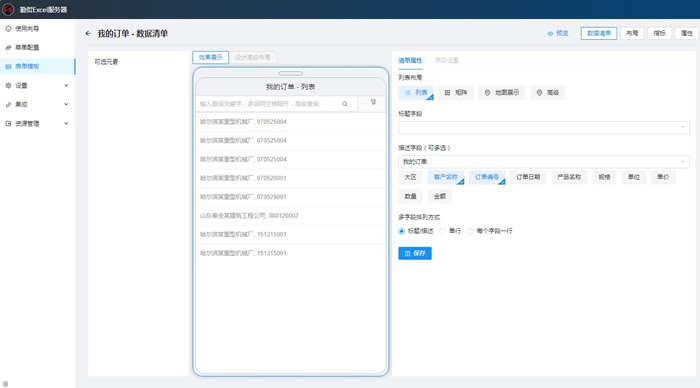Open the 我的订单 description field dropdown
This screenshot has width=700, height=388.
(x=544, y=162)
